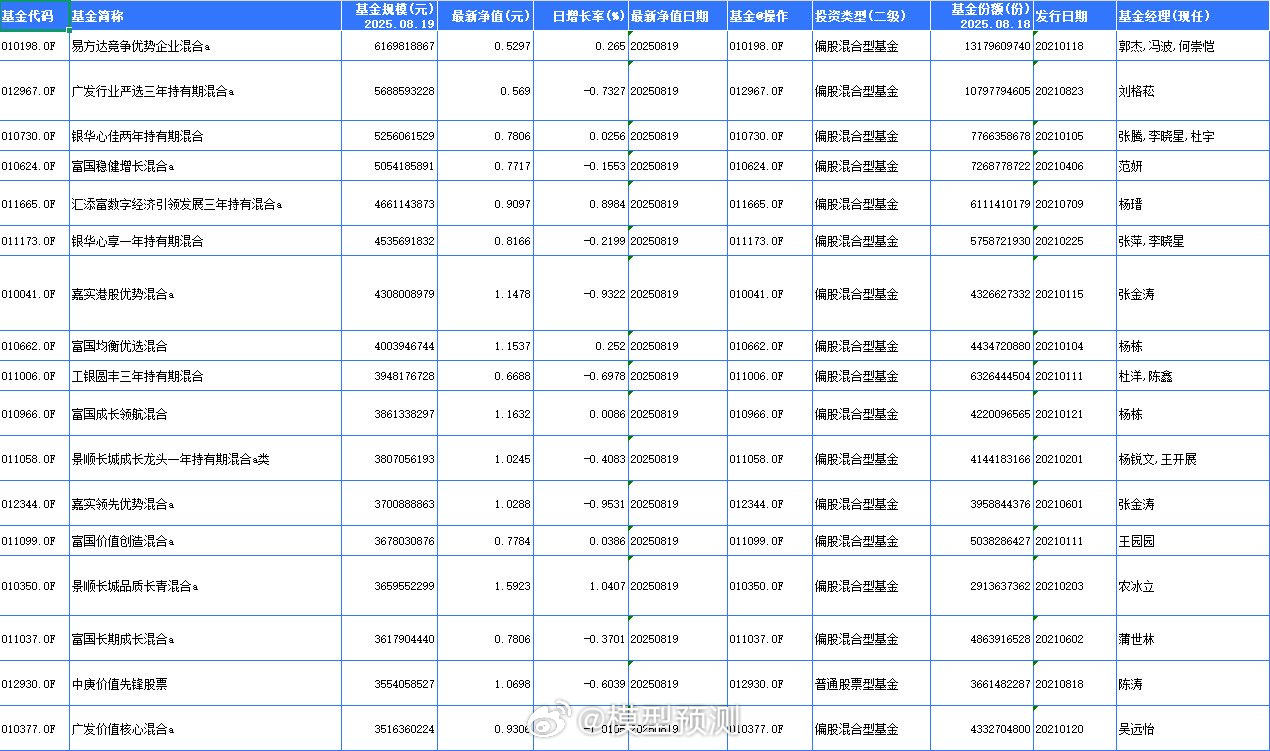Viewport: 1270px width, 751px height.
Task: Select fund name 广发价值核心混合A
Action: (206, 729)
